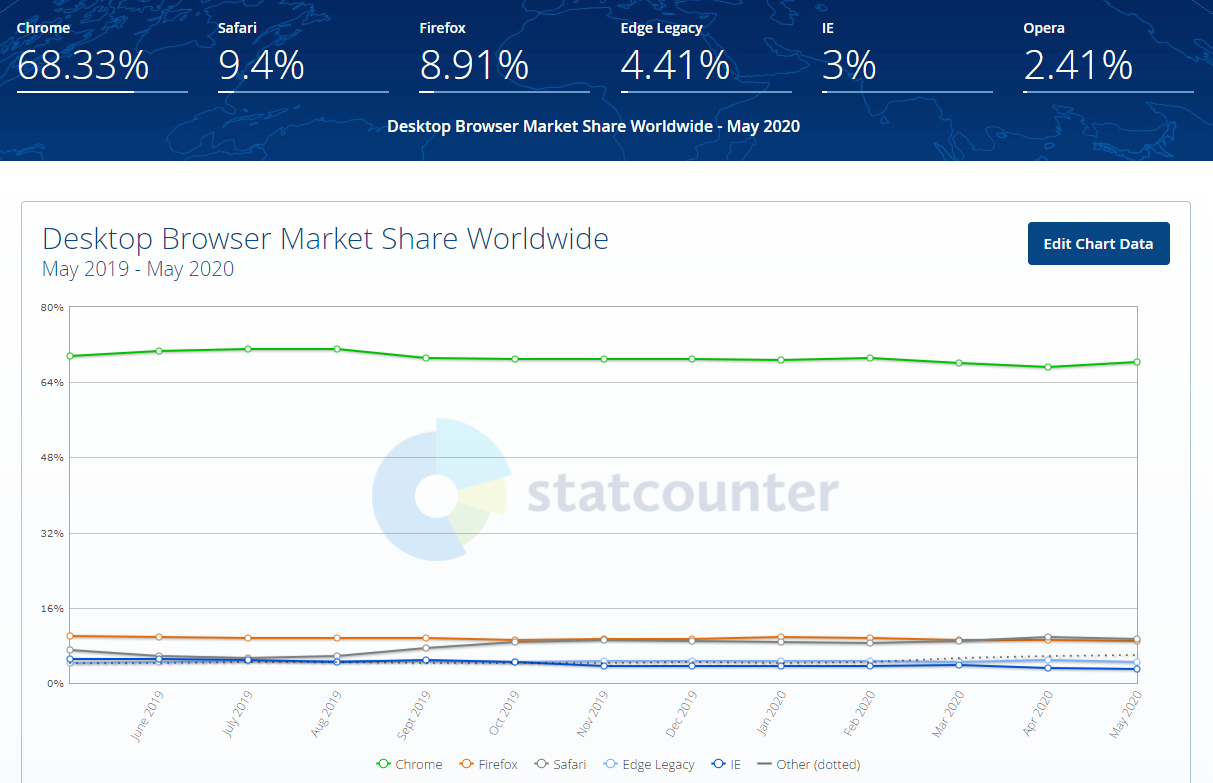The image size is (1213, 783).
Task: Click Chrome data point for Feb 2020
Action: tap(870, 358)
